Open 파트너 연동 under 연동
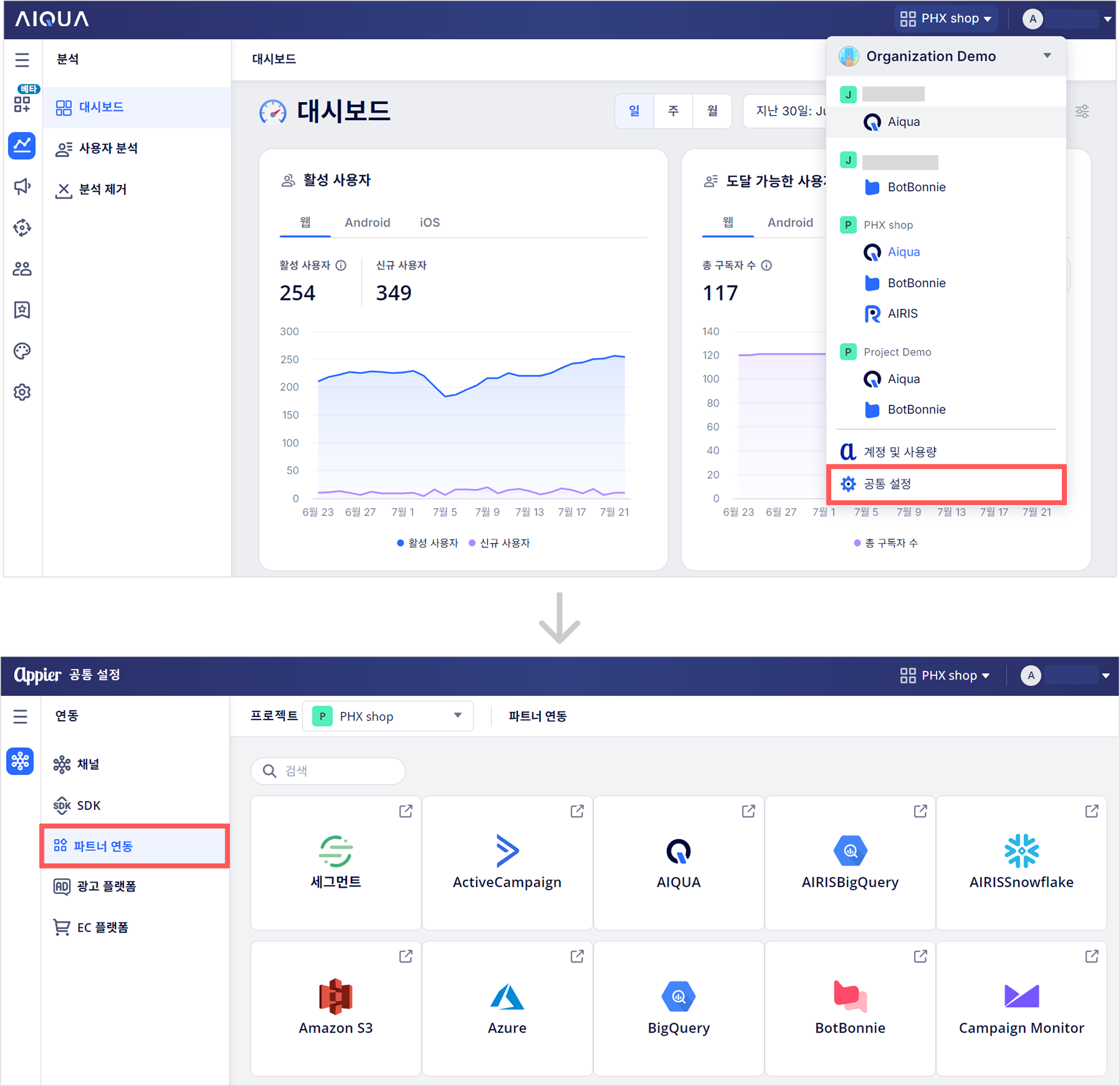Screen dimensions: 1120x1086 click(x=135, y=846)
